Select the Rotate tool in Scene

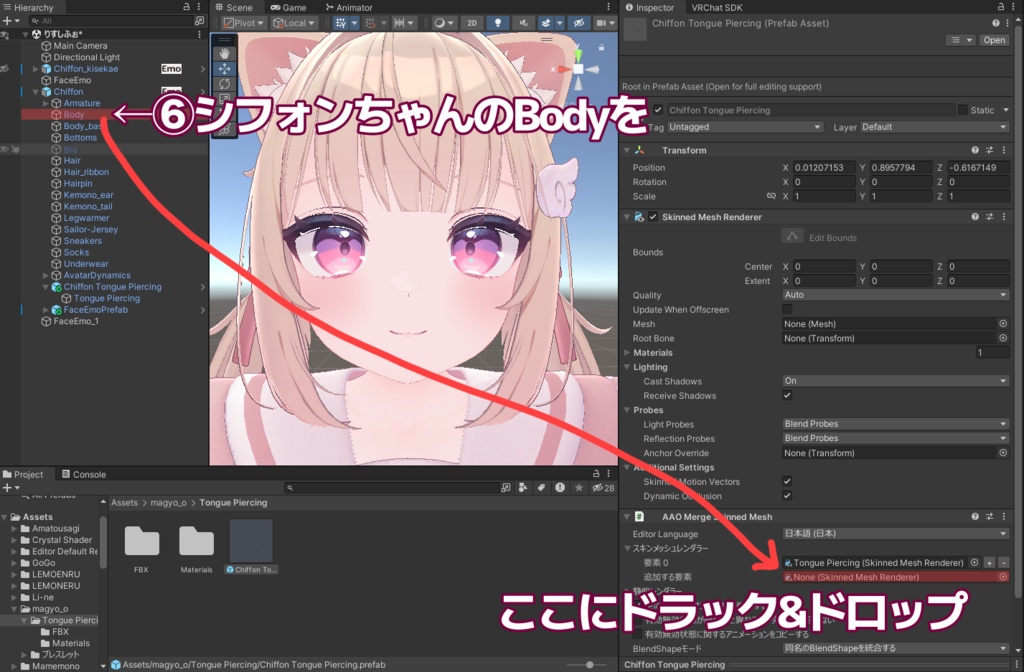click(224, 84)
